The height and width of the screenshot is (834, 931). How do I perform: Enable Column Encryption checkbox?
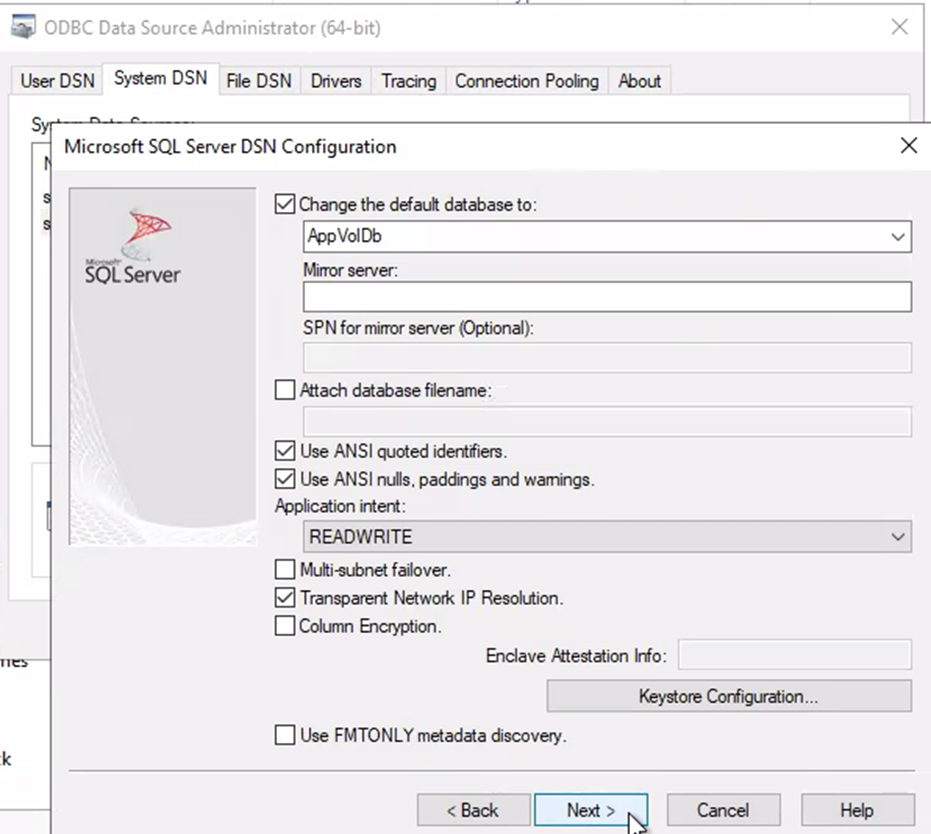(x=286, y=626)
